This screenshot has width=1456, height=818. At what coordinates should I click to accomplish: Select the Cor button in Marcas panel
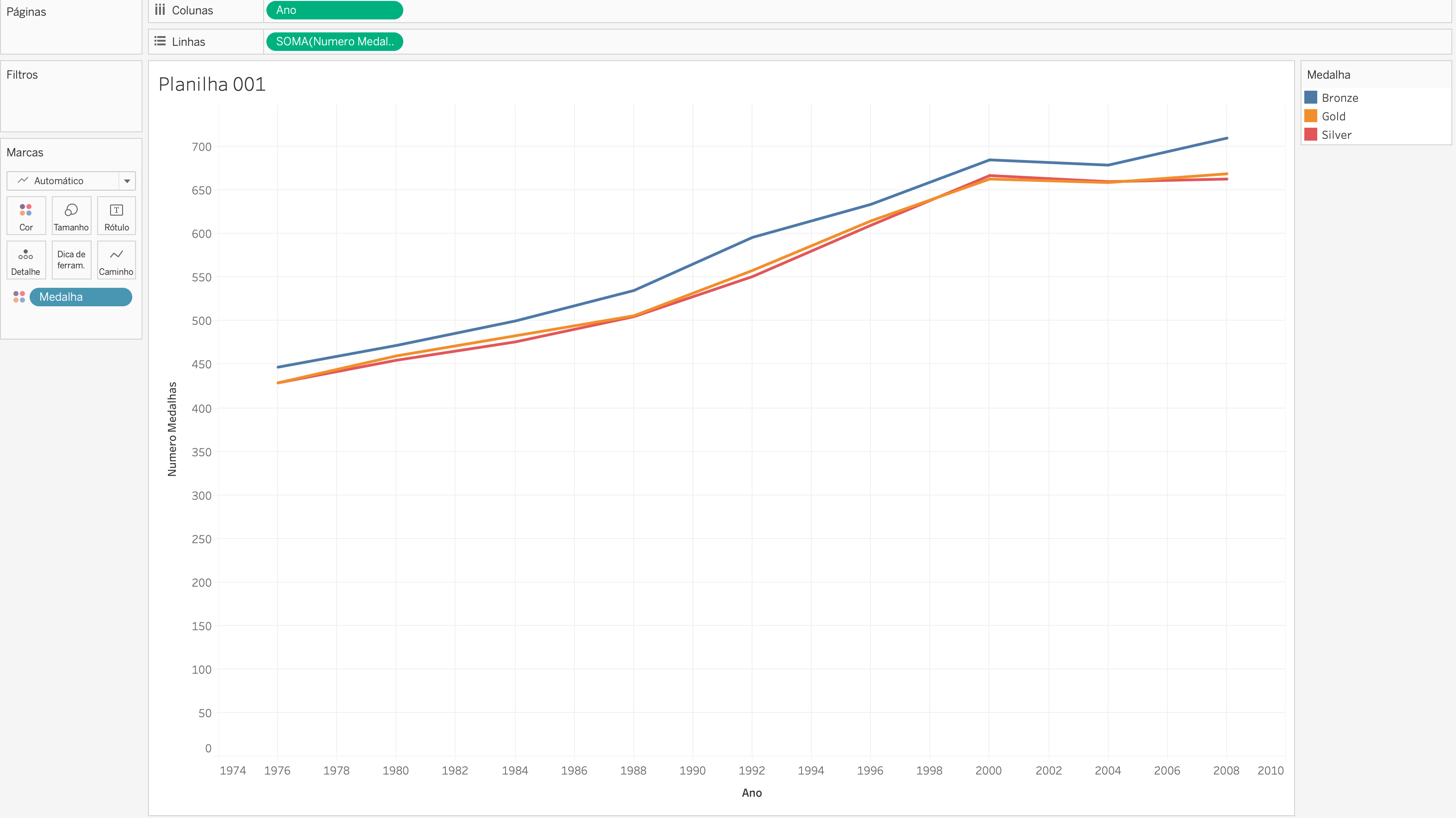(25, 216)
